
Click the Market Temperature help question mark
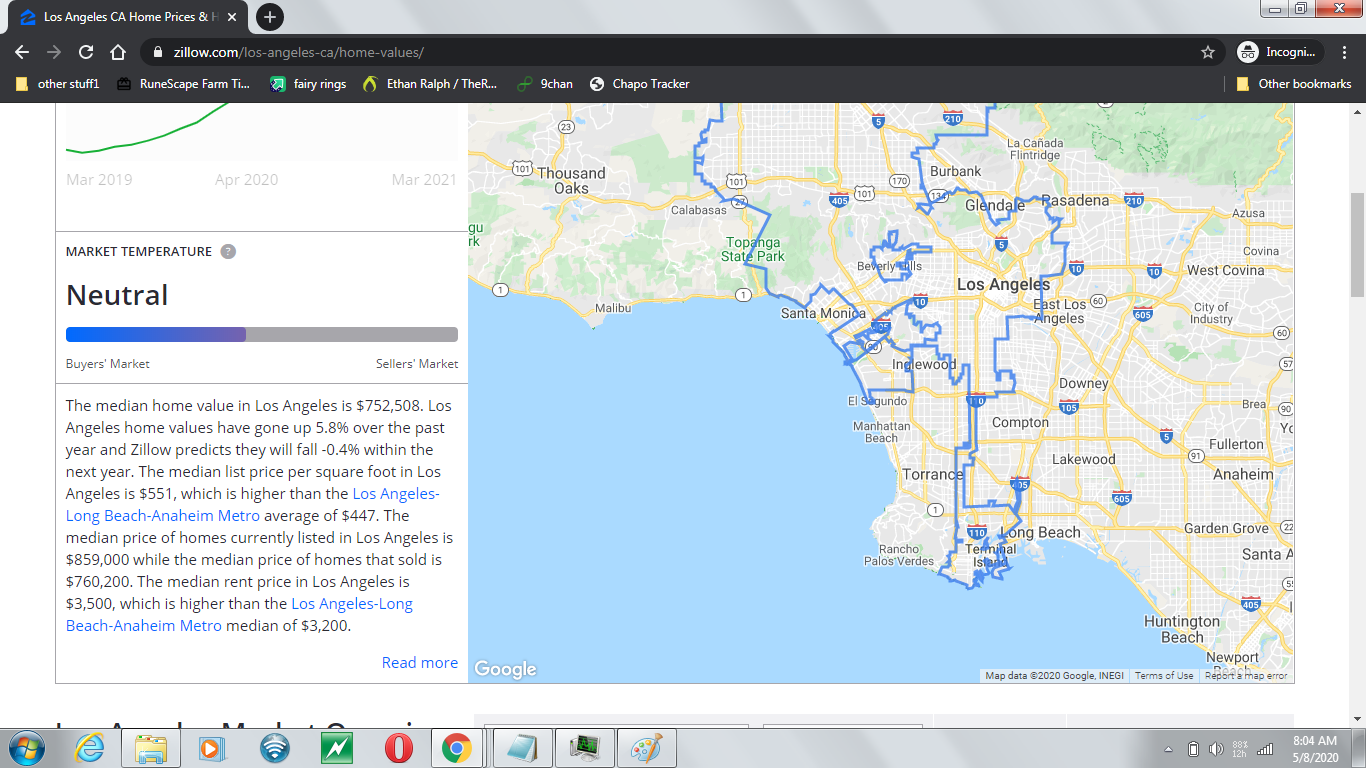click(x=228, y=251)
